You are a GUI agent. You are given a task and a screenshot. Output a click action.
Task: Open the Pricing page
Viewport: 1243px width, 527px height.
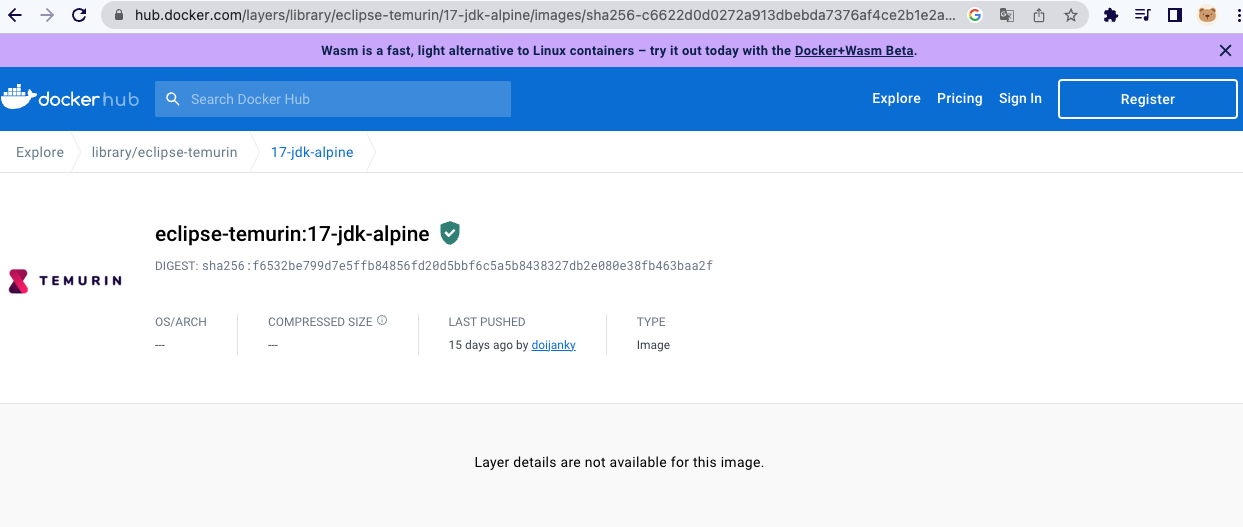point(960,98)
